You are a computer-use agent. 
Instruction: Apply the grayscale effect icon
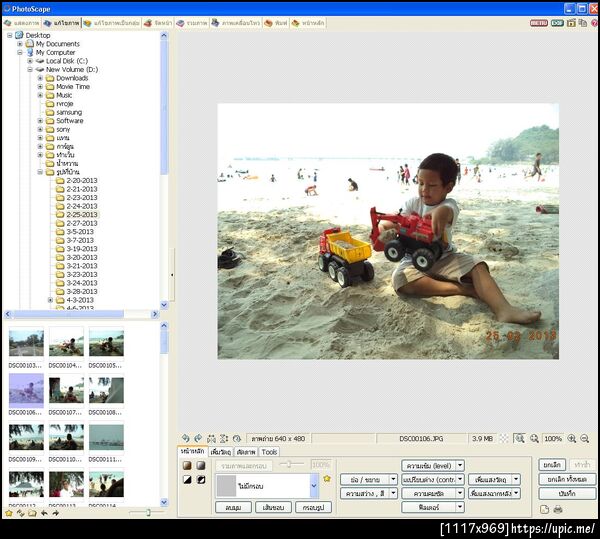click(x=201, y=466)
